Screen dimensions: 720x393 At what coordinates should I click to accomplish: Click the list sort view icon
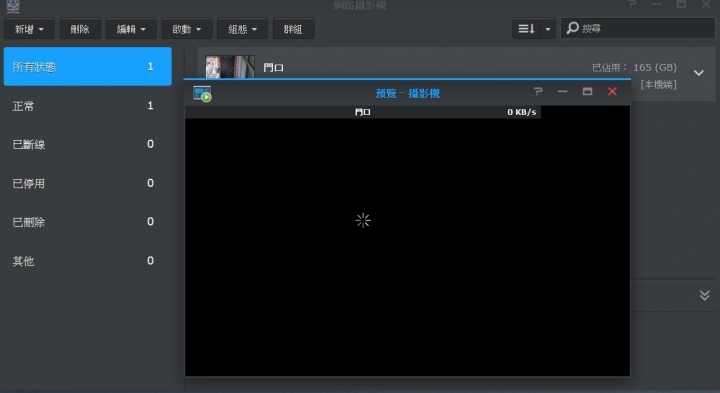[x=526, y=28]
